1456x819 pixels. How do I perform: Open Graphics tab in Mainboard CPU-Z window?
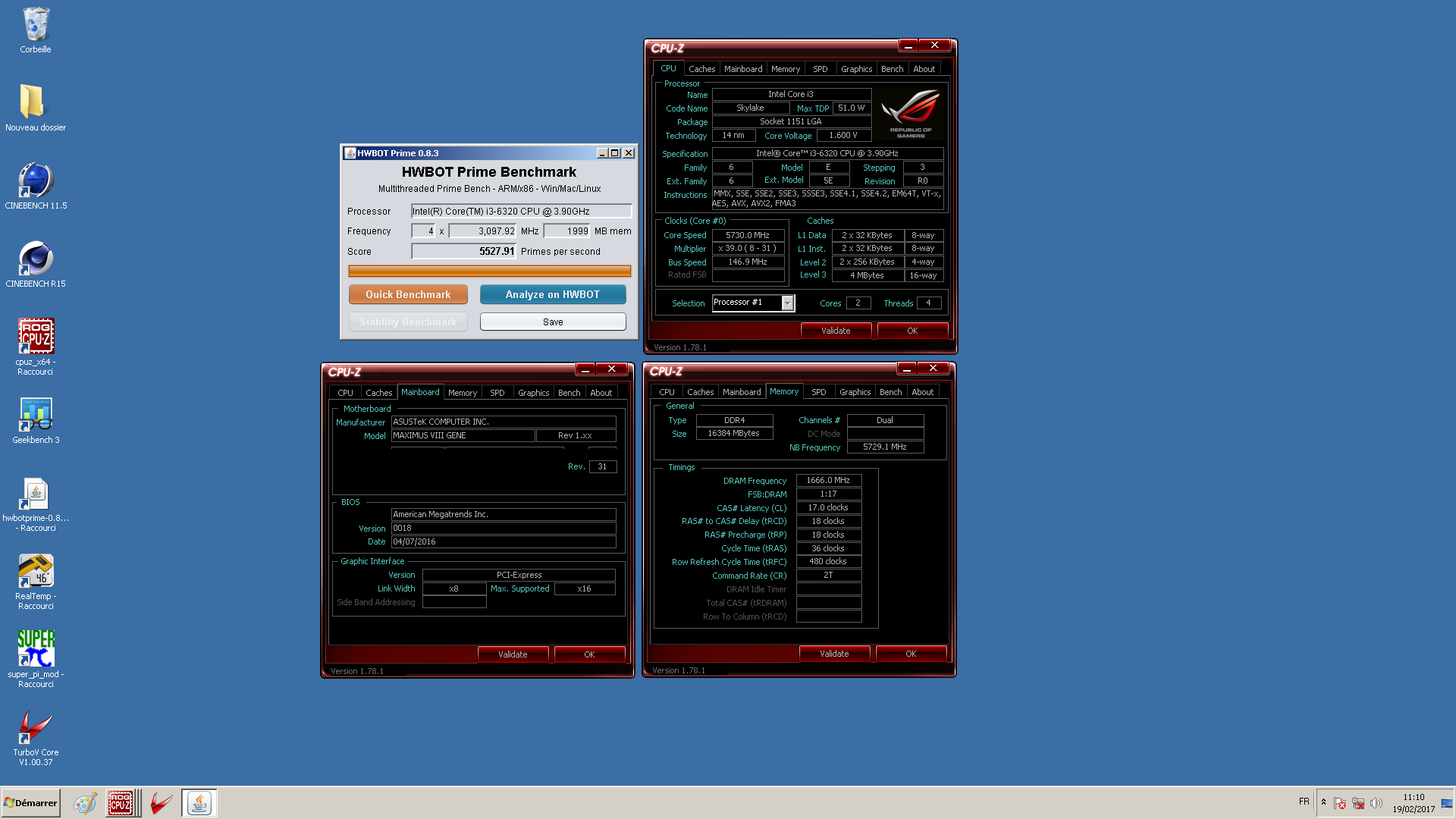(533, 393)
